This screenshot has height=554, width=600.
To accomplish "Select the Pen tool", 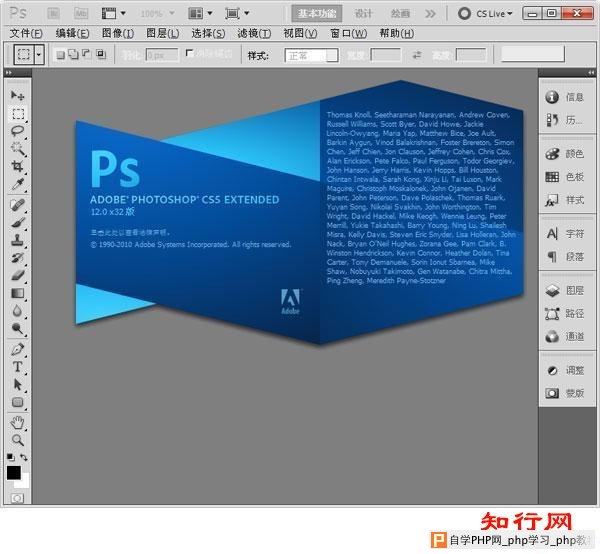I will pyautogui.click(x=17, y=349).
